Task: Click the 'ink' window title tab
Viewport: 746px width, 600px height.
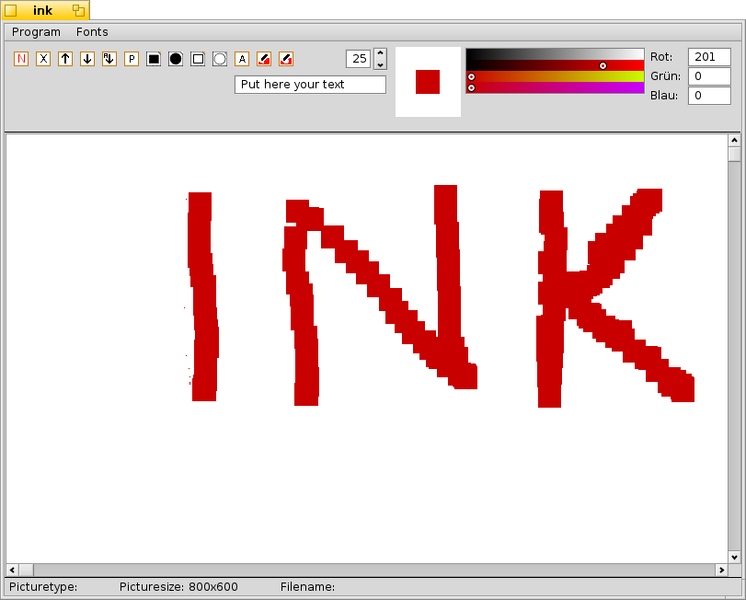Action: pyautogui.click(x=43, y=10)
